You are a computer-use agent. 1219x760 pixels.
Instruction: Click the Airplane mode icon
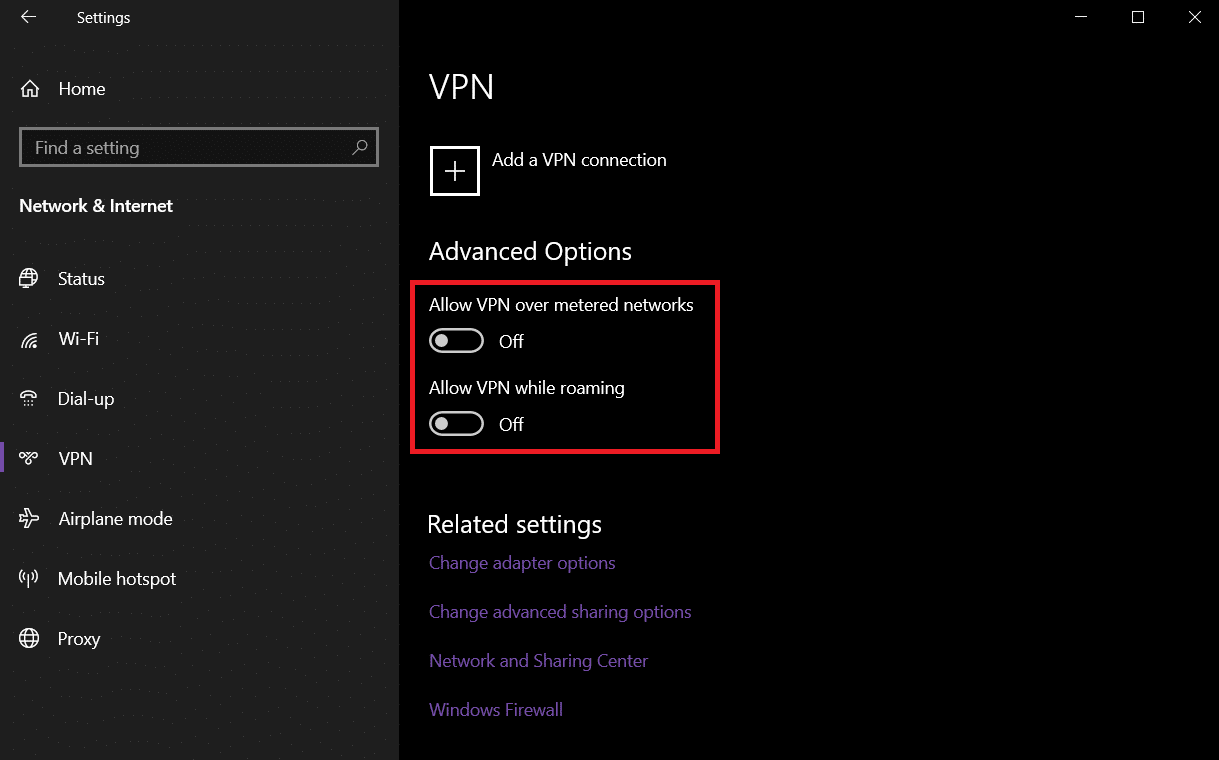pyautogui.click(x=29, y=519)
